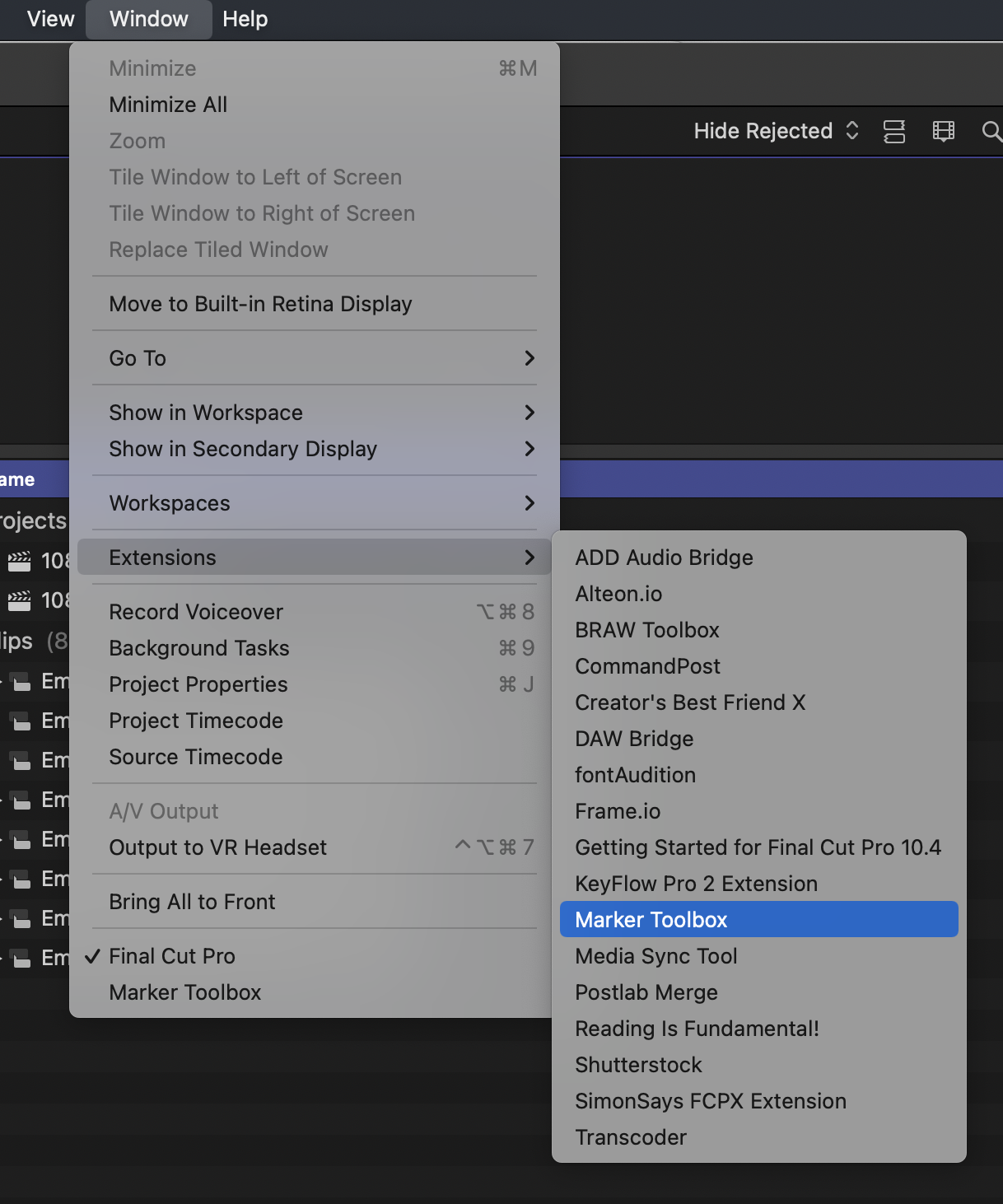Open the Hide Rejected filter dropdown
This screenshot has height=1204, width=1003.
click(x=776, y=132)
